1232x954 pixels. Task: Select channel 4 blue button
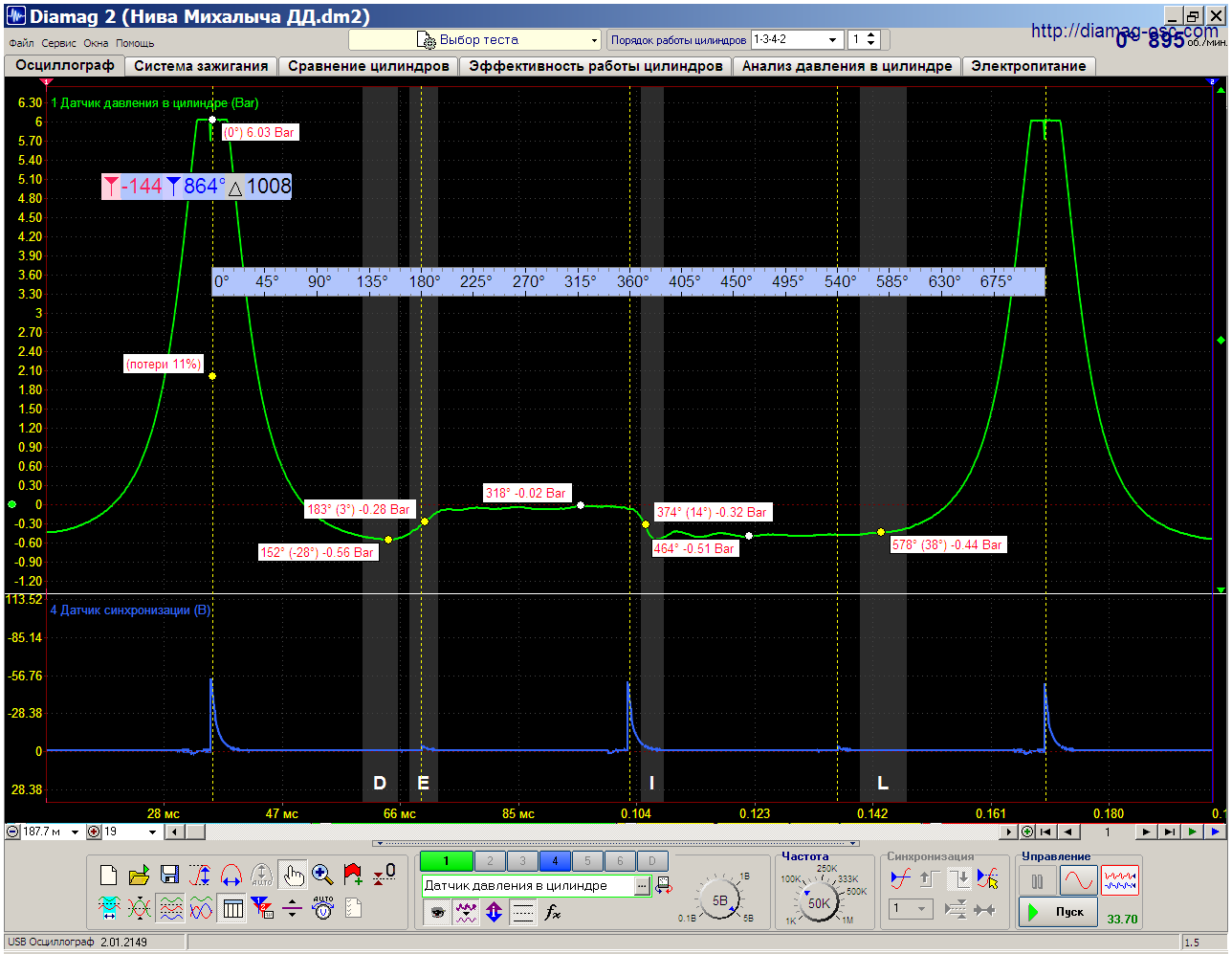click(555, 861)
